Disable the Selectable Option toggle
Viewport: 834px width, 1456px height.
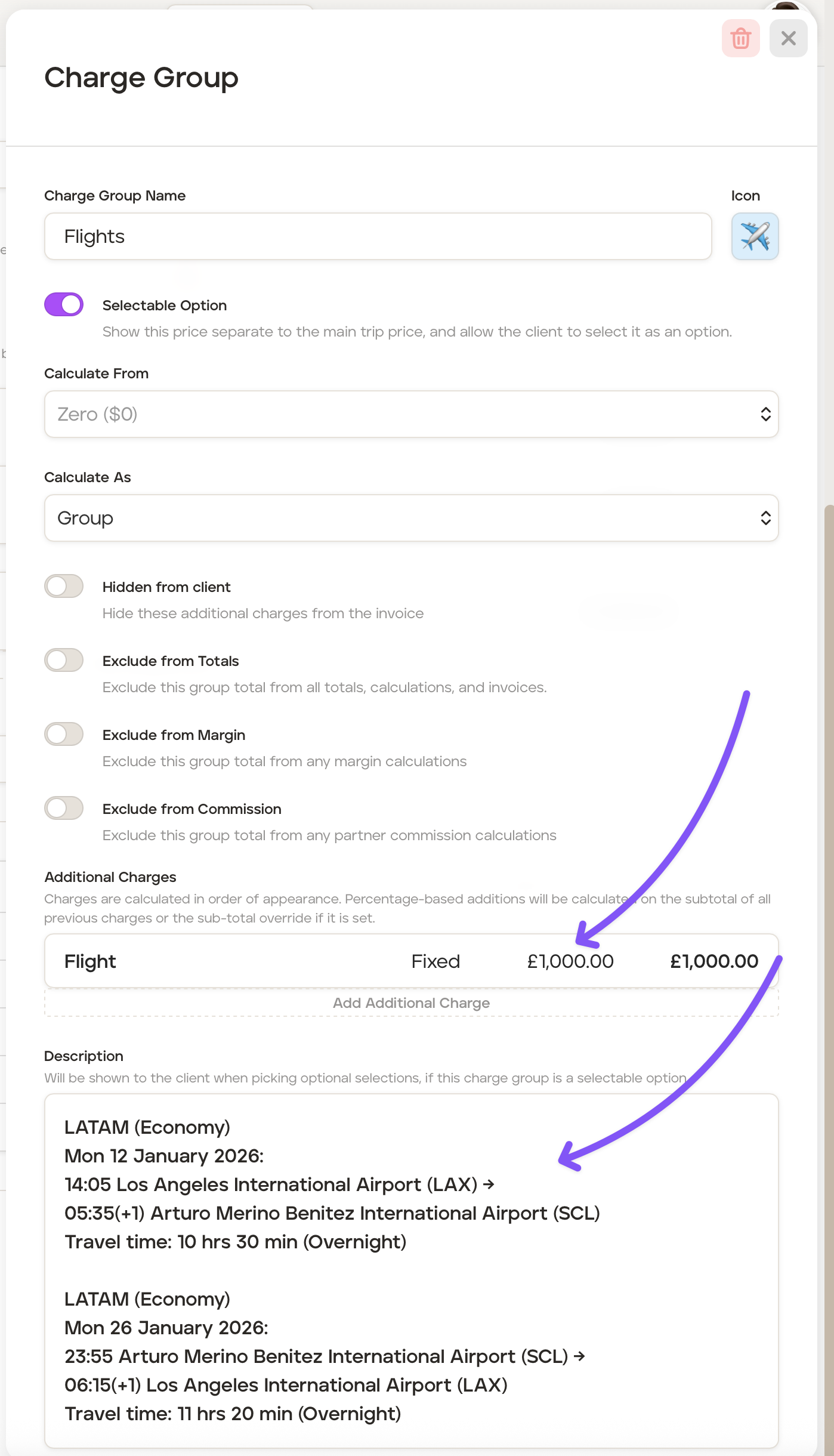[x=64, y=304]
